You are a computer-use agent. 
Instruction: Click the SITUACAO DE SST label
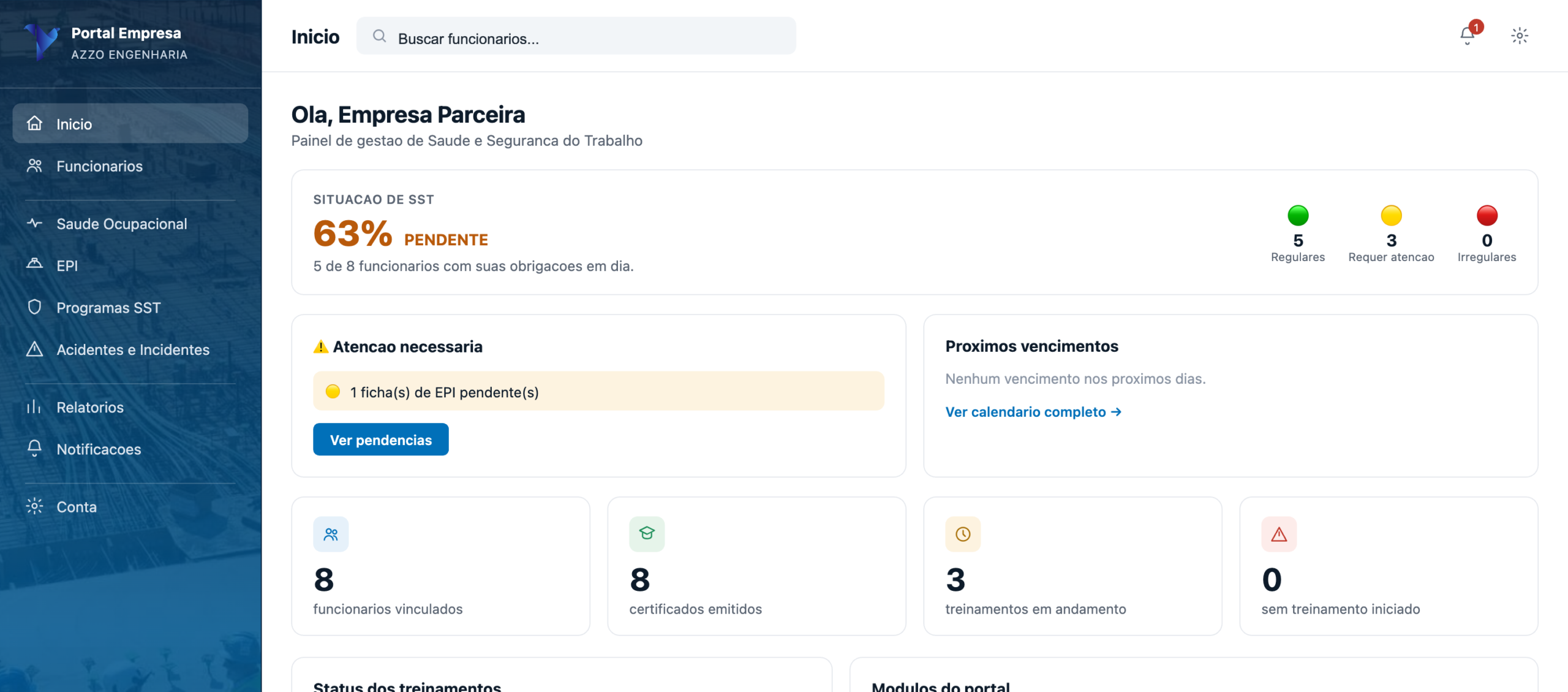coord(374,200)
